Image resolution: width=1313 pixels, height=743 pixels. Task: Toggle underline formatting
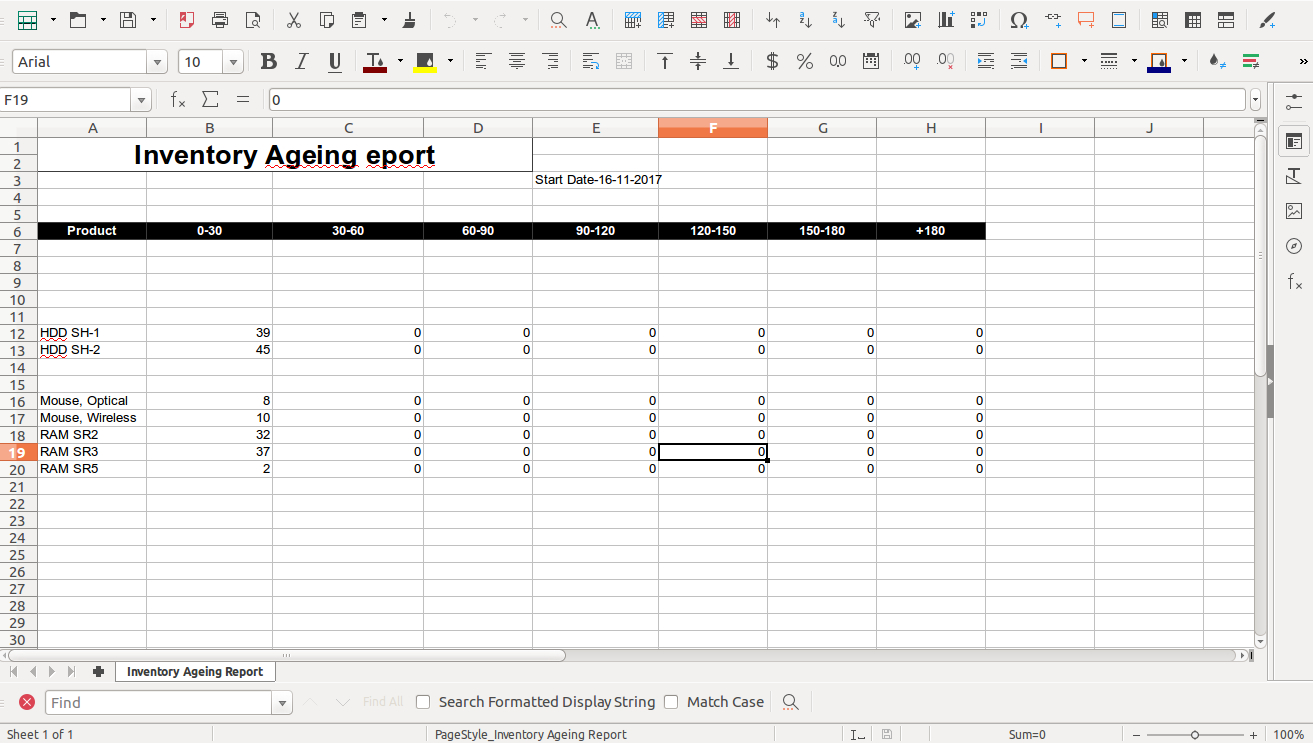(334, 61)
